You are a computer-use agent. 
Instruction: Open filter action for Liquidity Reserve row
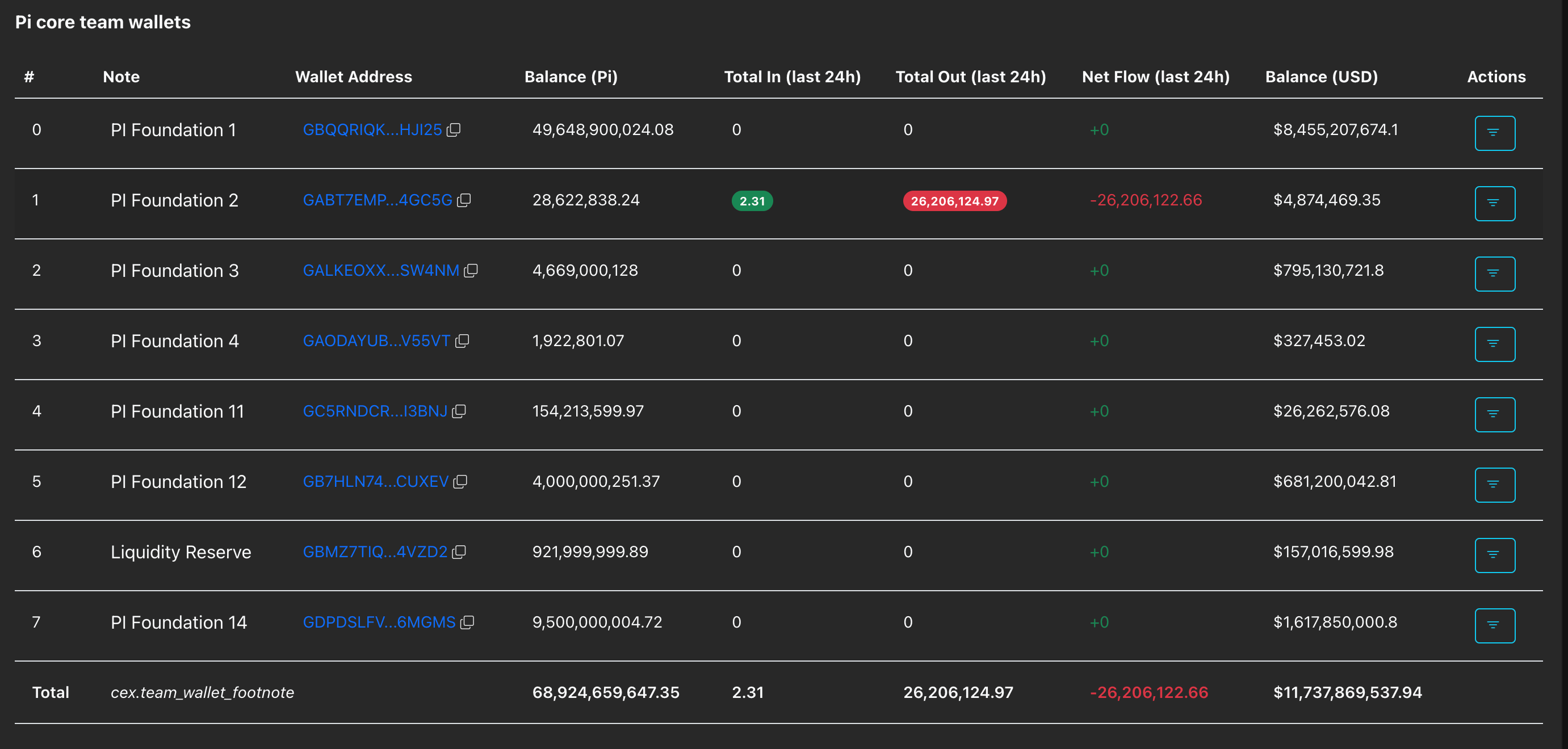pyautogui.click(x=1494, y=555)
